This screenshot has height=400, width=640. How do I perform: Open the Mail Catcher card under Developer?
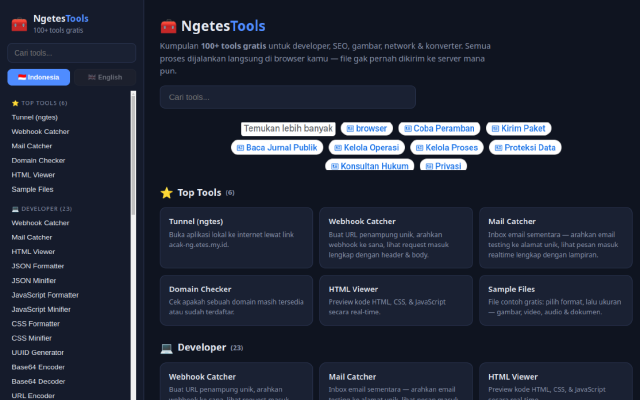click(396, 381)
